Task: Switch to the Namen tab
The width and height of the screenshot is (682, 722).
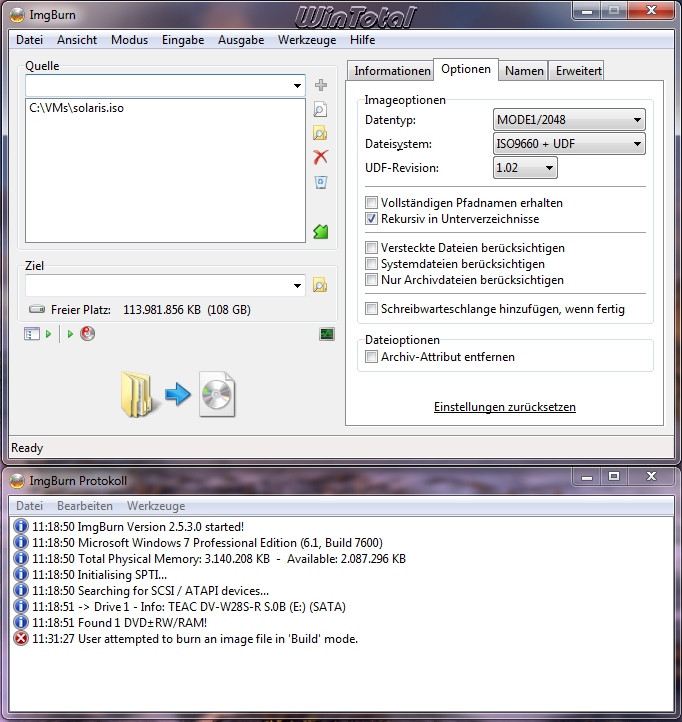Action: (x=524, y=71)
